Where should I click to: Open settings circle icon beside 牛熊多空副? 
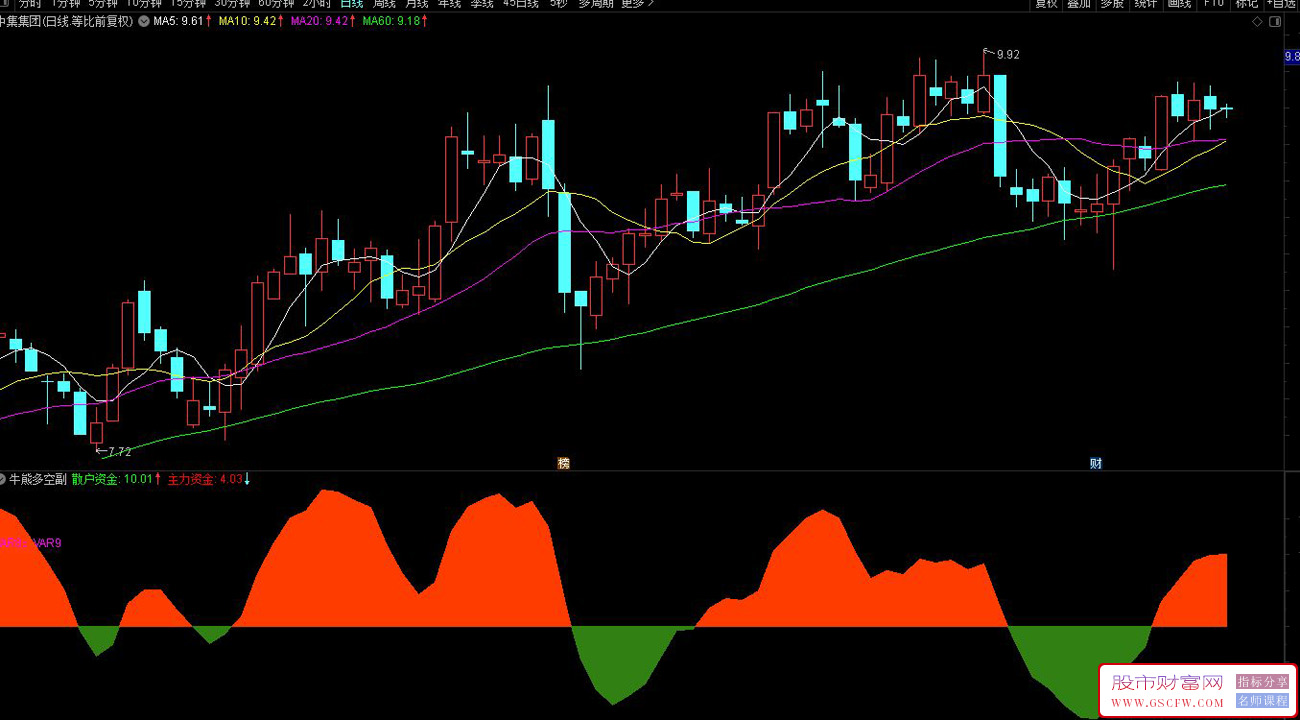[3, 479]
